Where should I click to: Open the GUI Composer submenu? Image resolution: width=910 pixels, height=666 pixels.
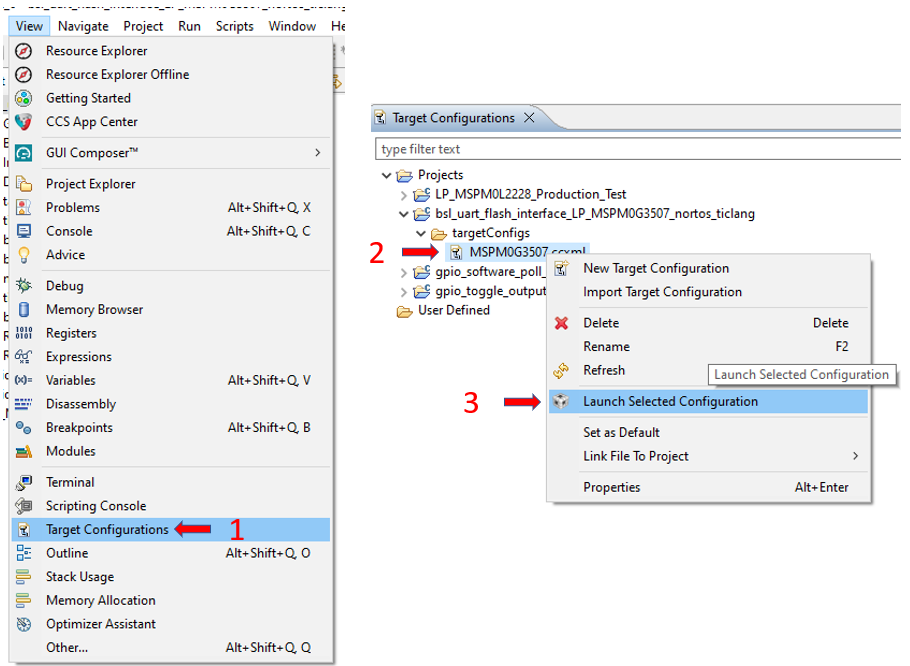[318, 153]
